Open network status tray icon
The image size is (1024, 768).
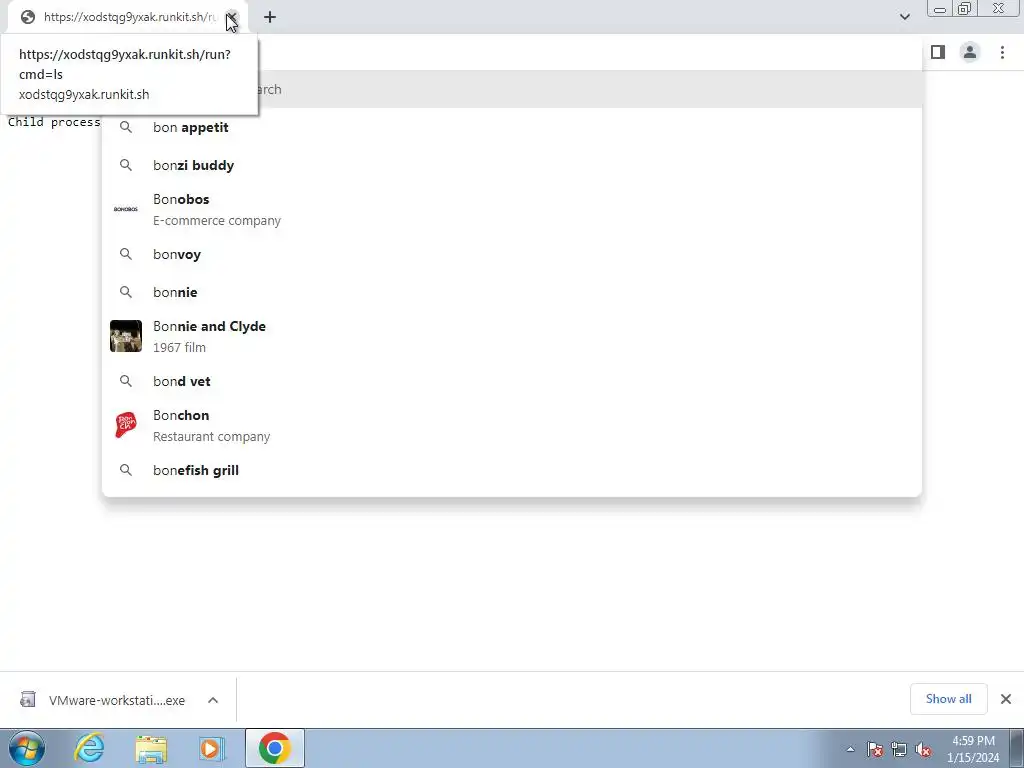(899, 749)
